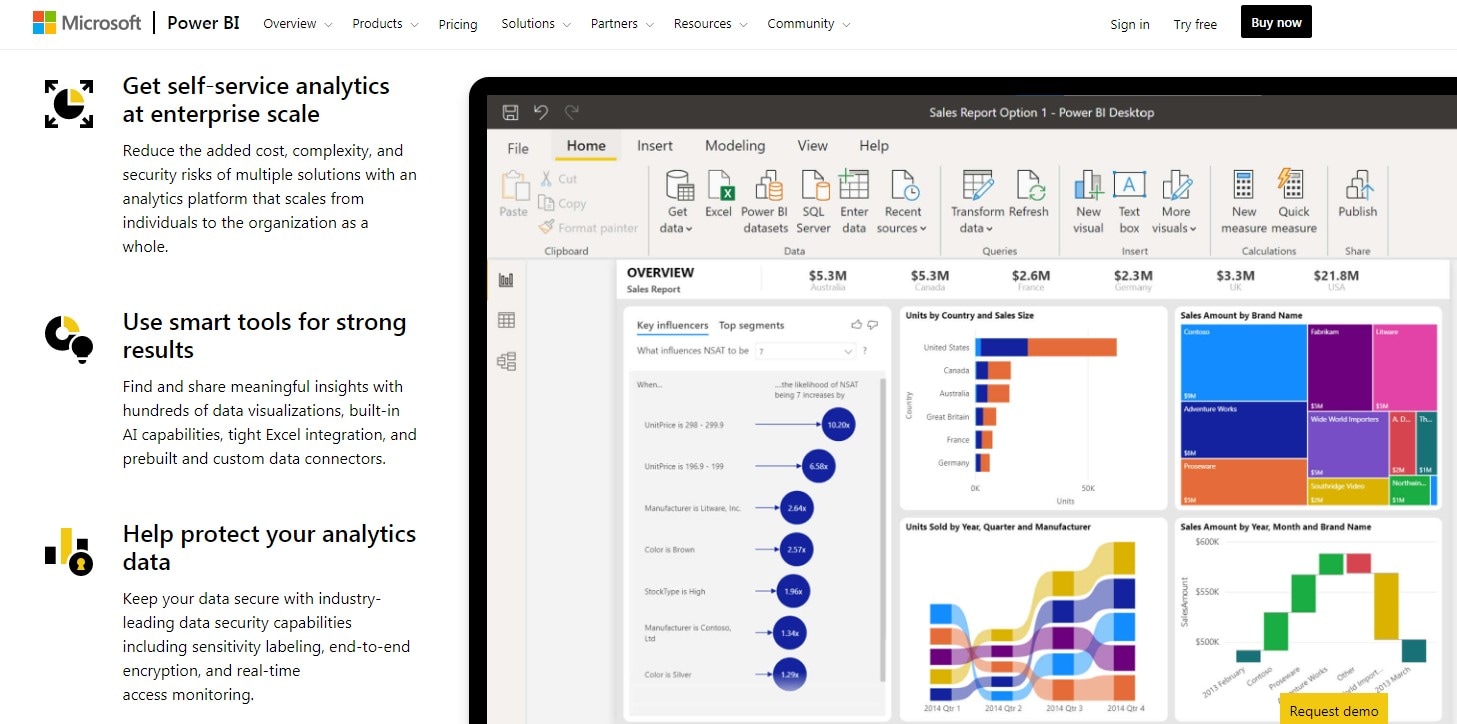Switch to the Top segments tab
Screen dimensions: 1457x724
point(751,326)
